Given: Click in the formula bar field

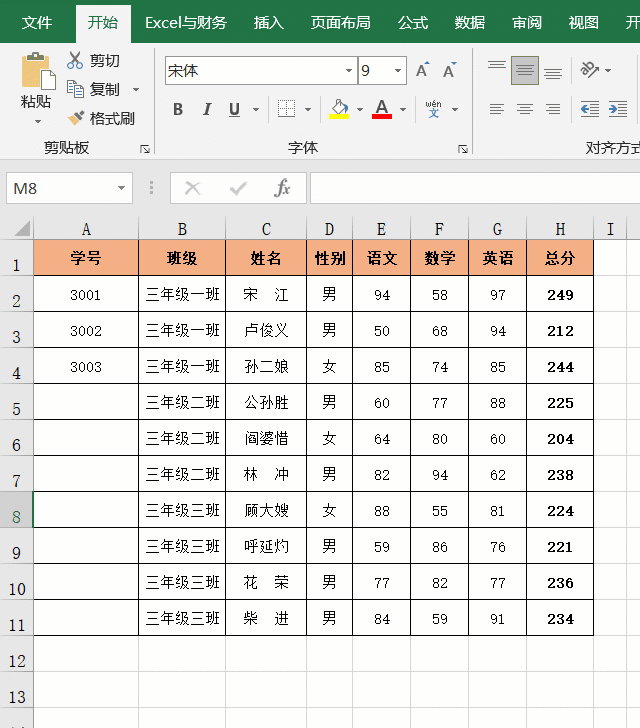Looking at the screenshot, I should pos(475,188).
